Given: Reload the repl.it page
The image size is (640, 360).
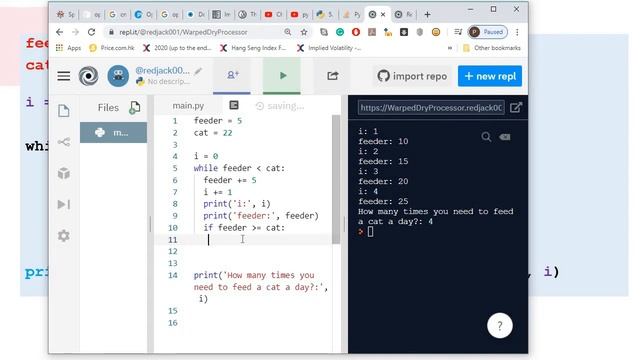Looking at the screenshot, I should [91, 32].
